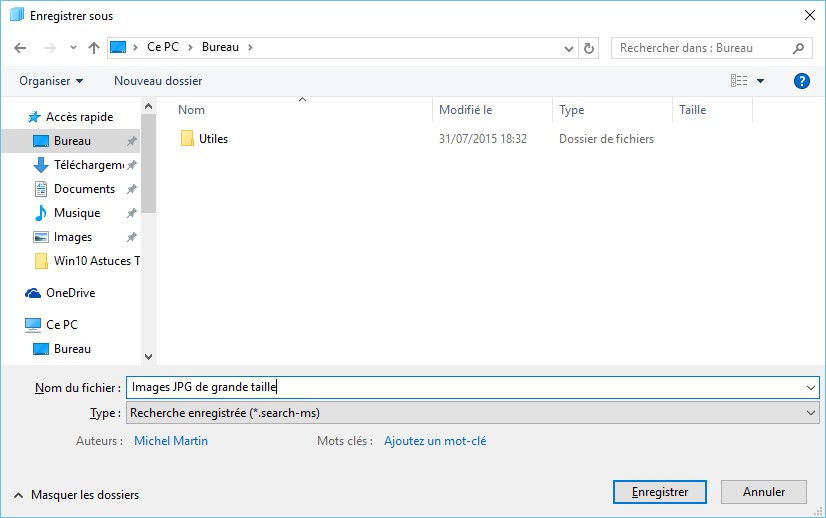Image resolution: width=826 pixels, height=518 pixels.
Task: Unpin Documents using its pin icon
Action: pos(132,189)
